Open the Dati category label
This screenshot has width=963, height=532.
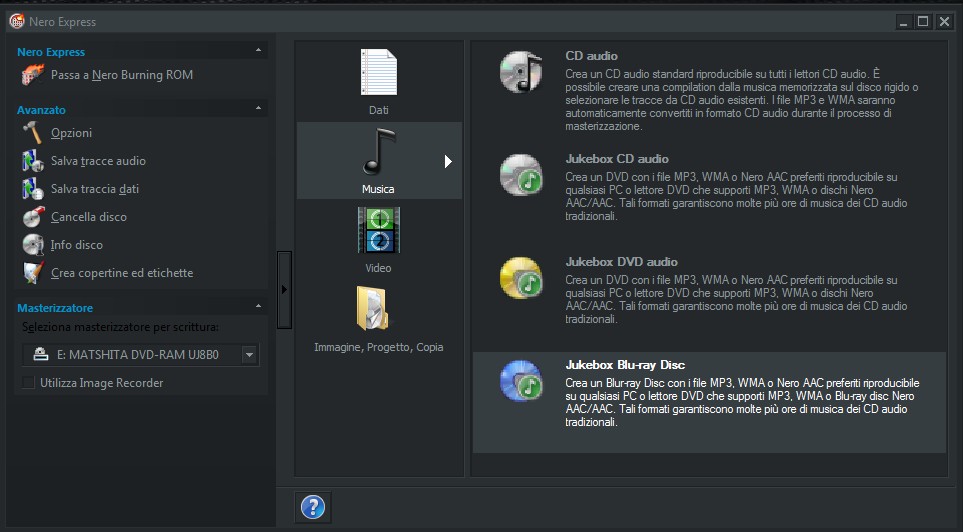coord(378,110)
